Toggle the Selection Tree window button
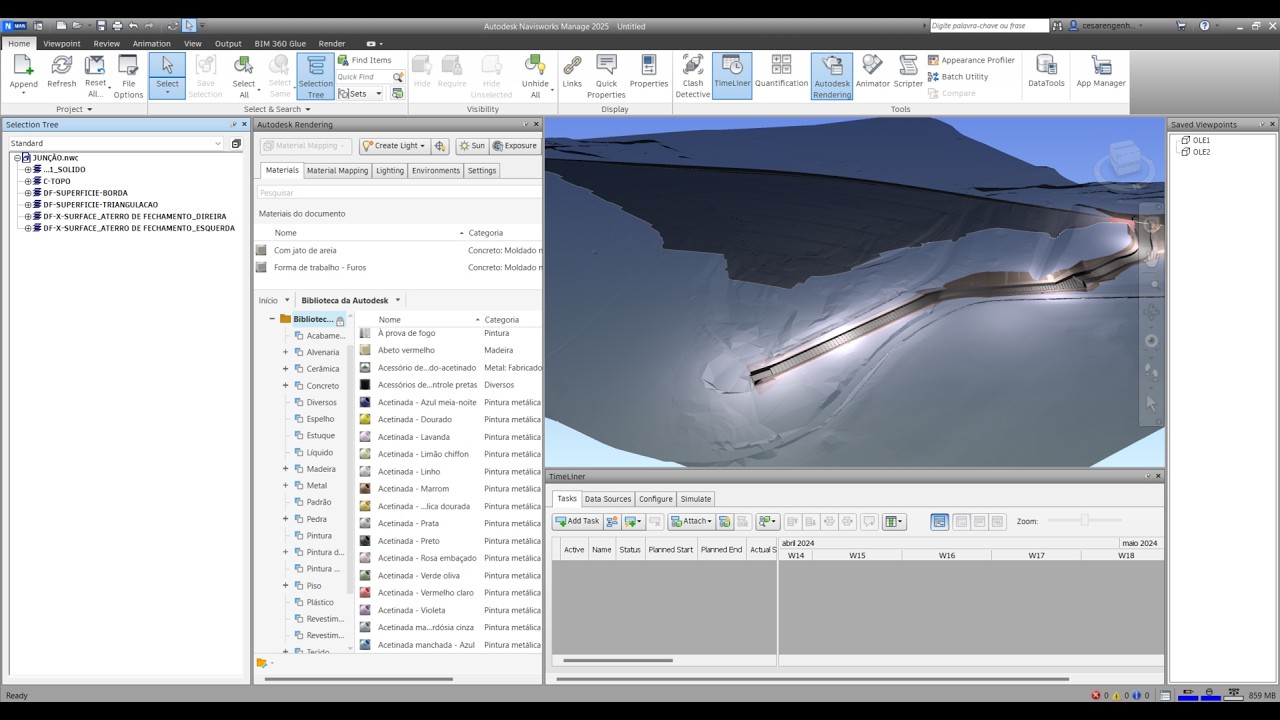 click(315, 76)
